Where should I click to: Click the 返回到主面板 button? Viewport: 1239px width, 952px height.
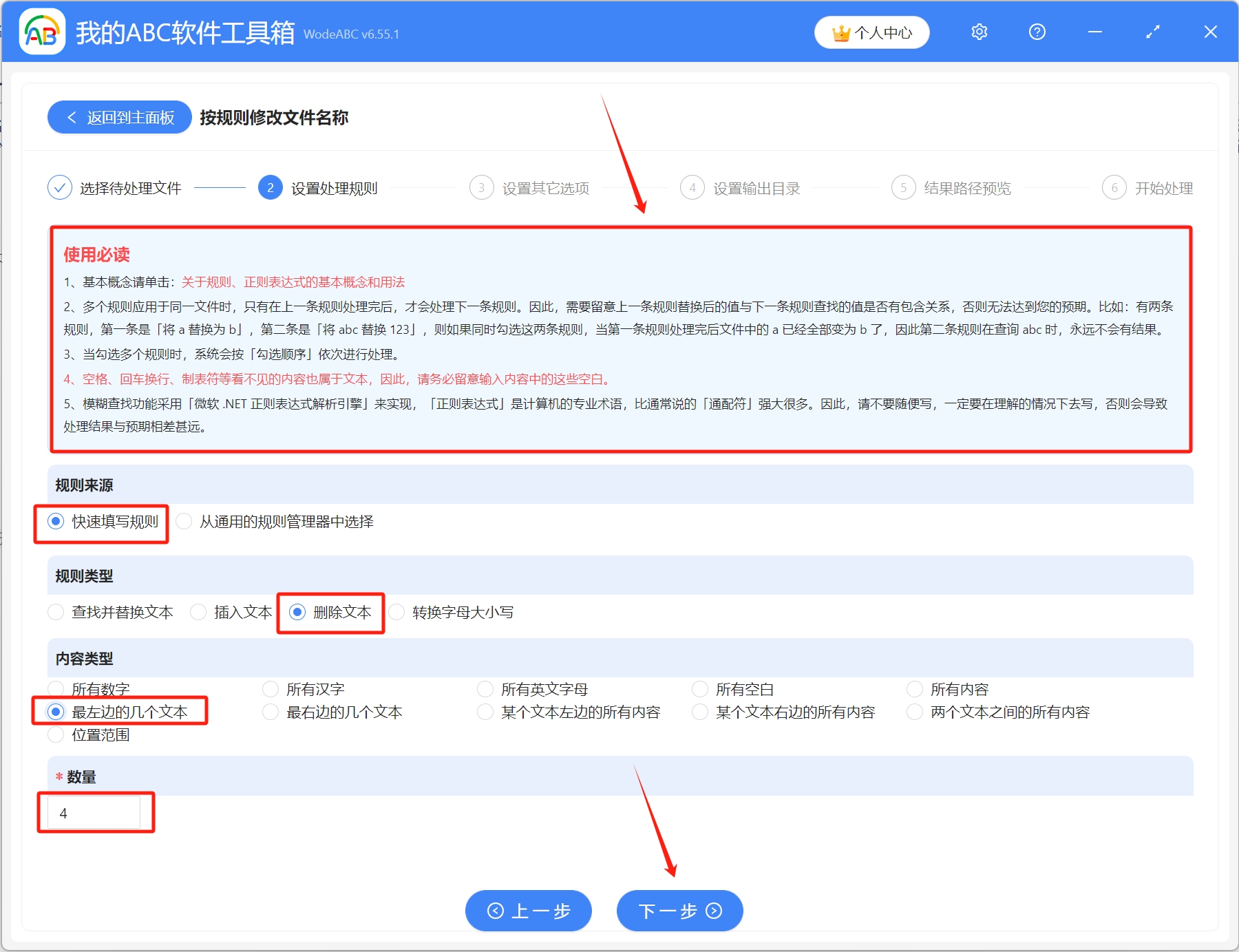click(118, 117)
